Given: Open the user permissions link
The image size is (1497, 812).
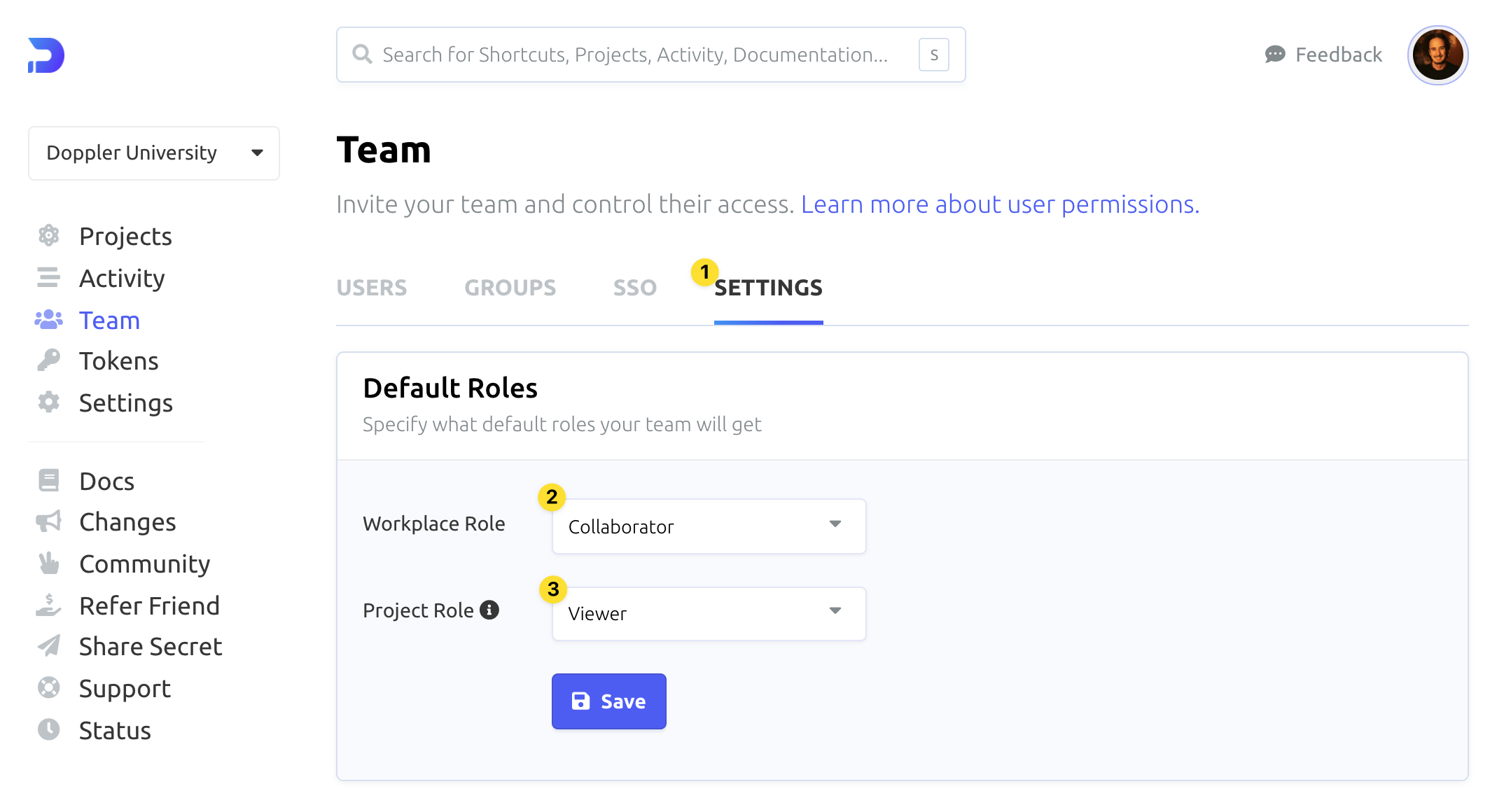Looking at the screenshot, I should tap(999, 204).
